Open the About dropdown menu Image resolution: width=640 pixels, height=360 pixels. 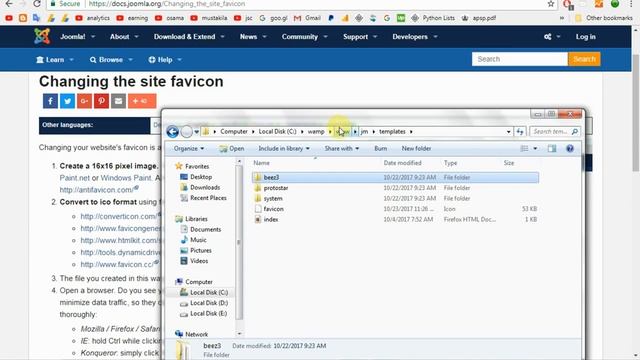[124, 37]
